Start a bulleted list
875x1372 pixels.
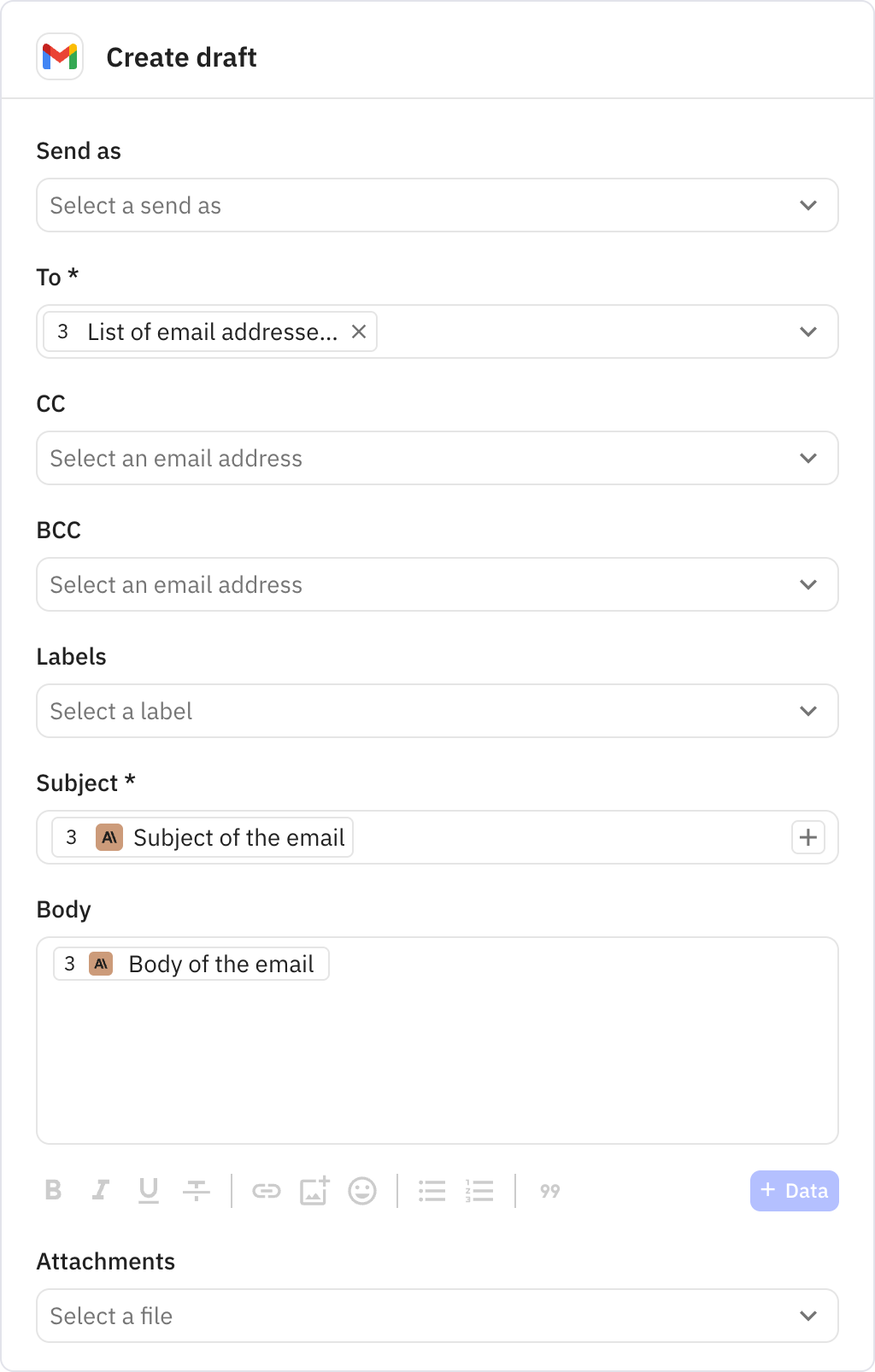(x=432, y=1190)
